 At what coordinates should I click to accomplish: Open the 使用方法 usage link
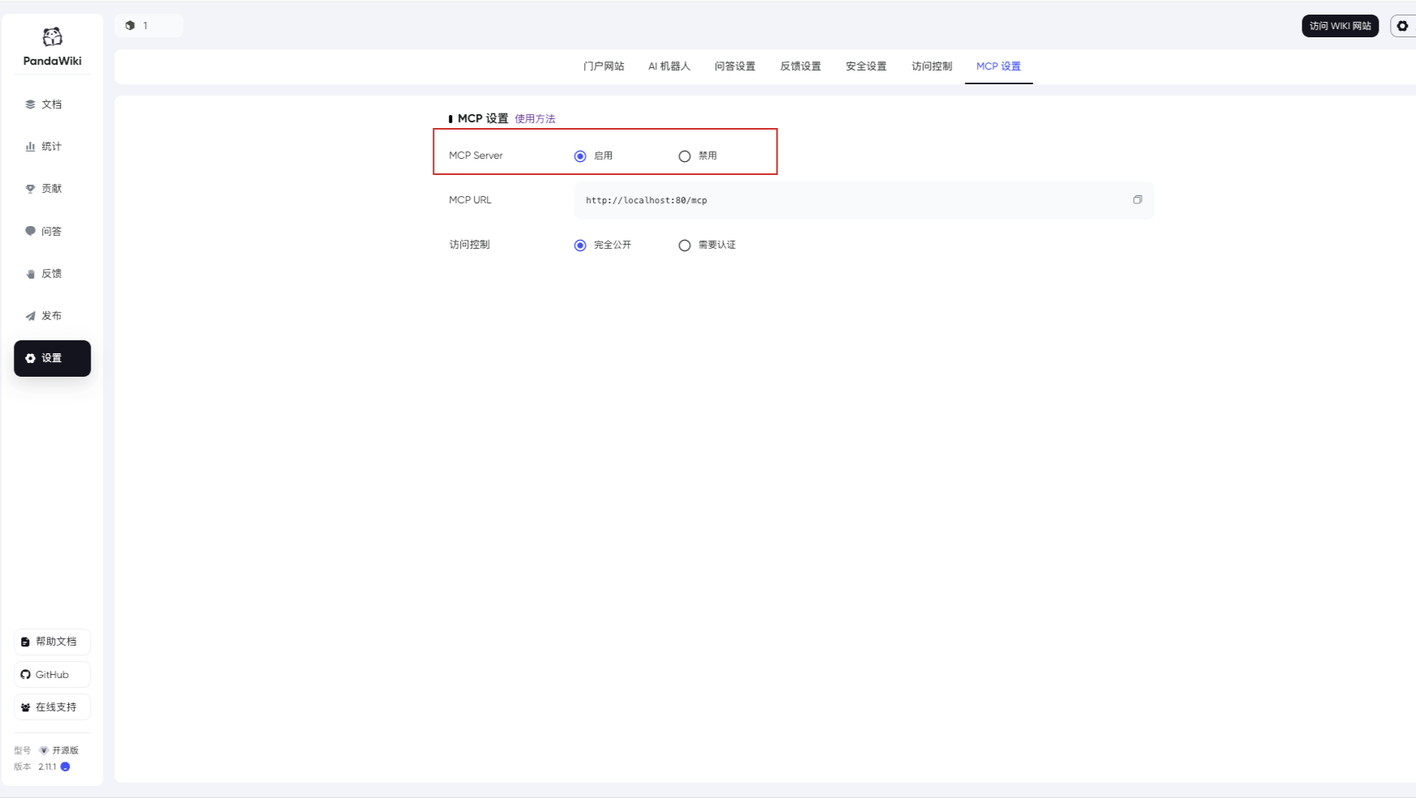coord(535,119)
